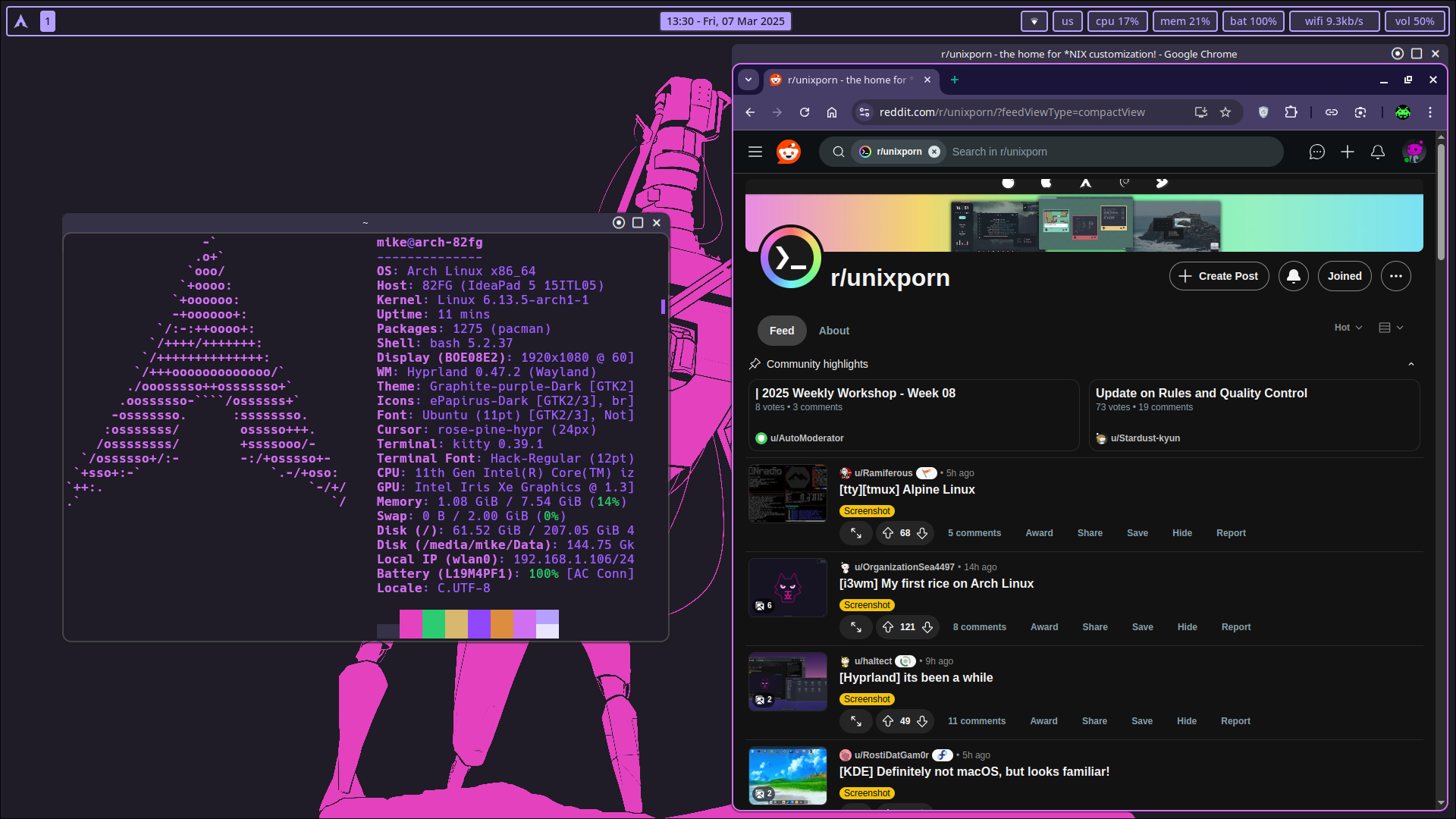Upvote the Alpine Linux post
The width and height of the screenshot is (1456, 819).
point(888,533)
